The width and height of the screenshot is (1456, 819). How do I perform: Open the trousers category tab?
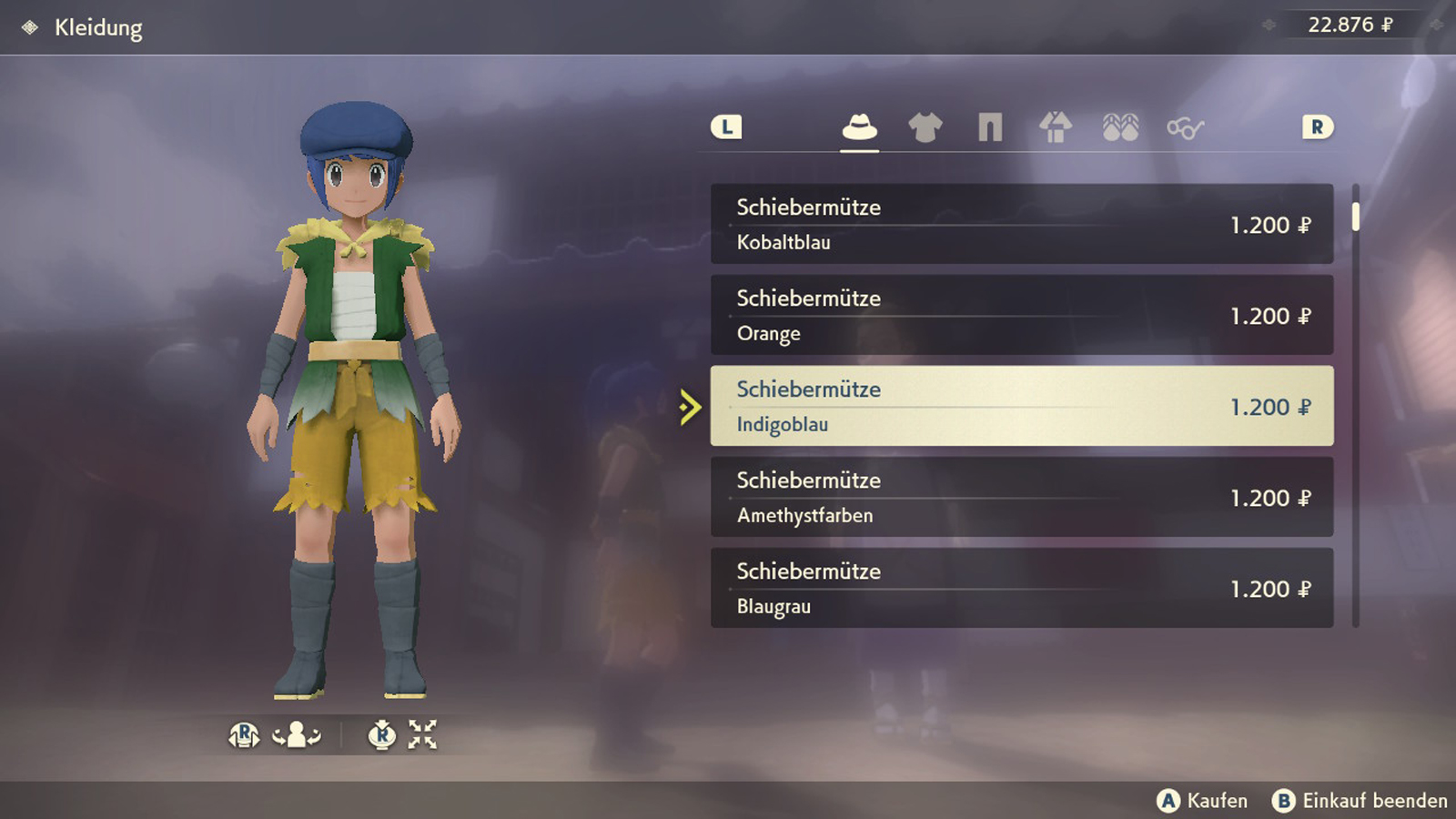coord(990,127)
